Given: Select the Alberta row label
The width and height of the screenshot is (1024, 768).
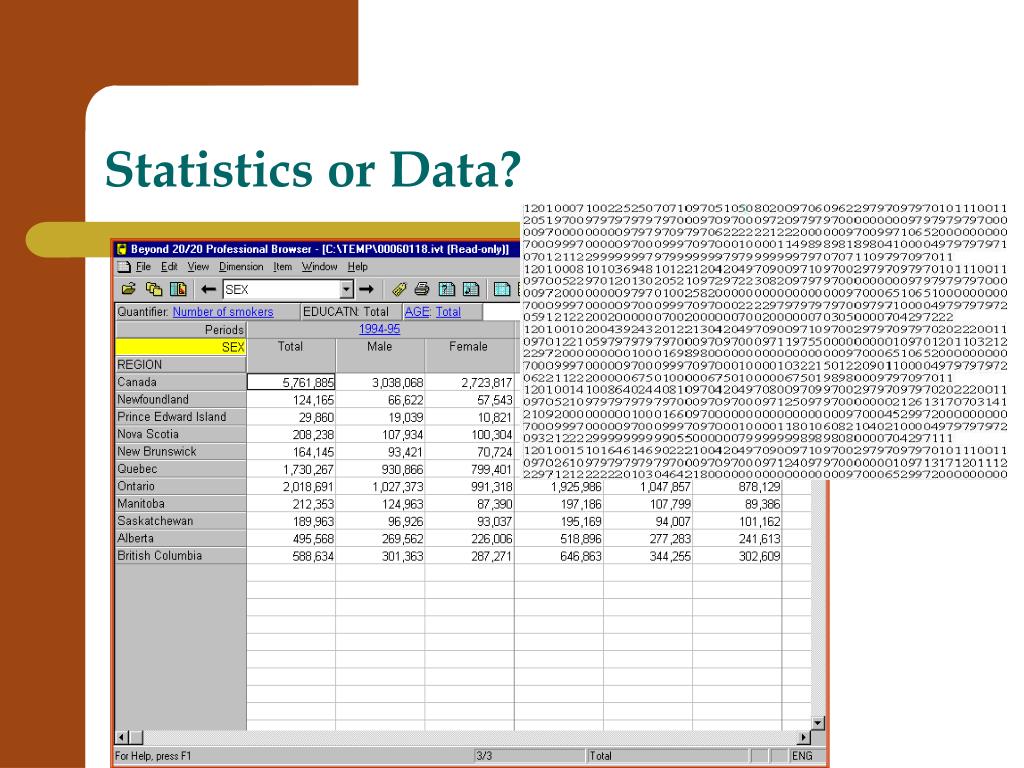Looking at the screenshot, I should point(181,538).
